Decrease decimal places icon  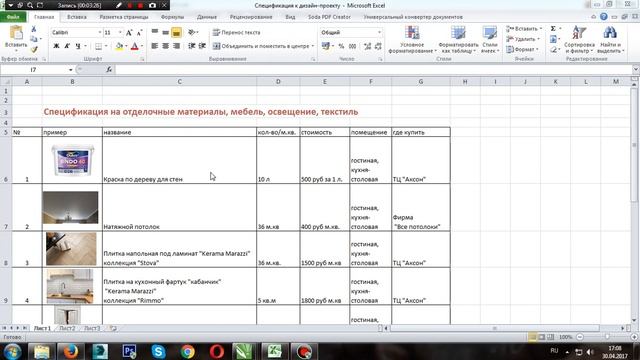[378, 46]
